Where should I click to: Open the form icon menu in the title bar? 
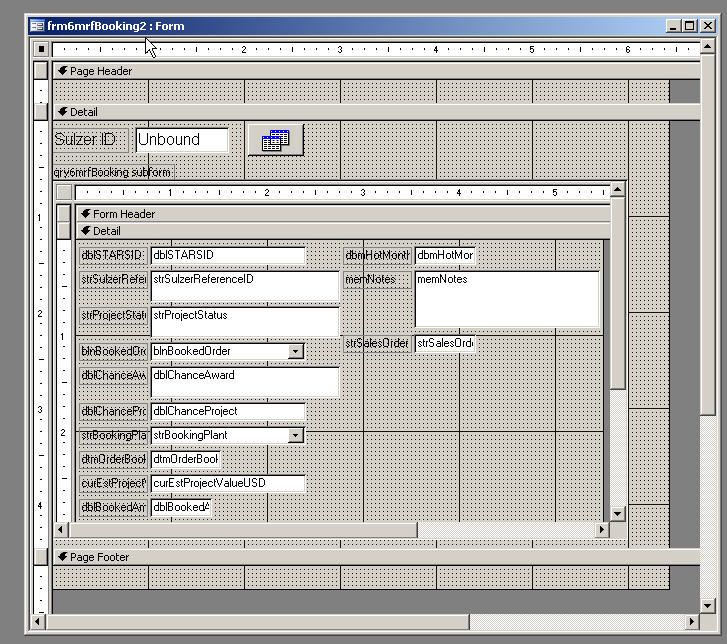pos(36,26)
